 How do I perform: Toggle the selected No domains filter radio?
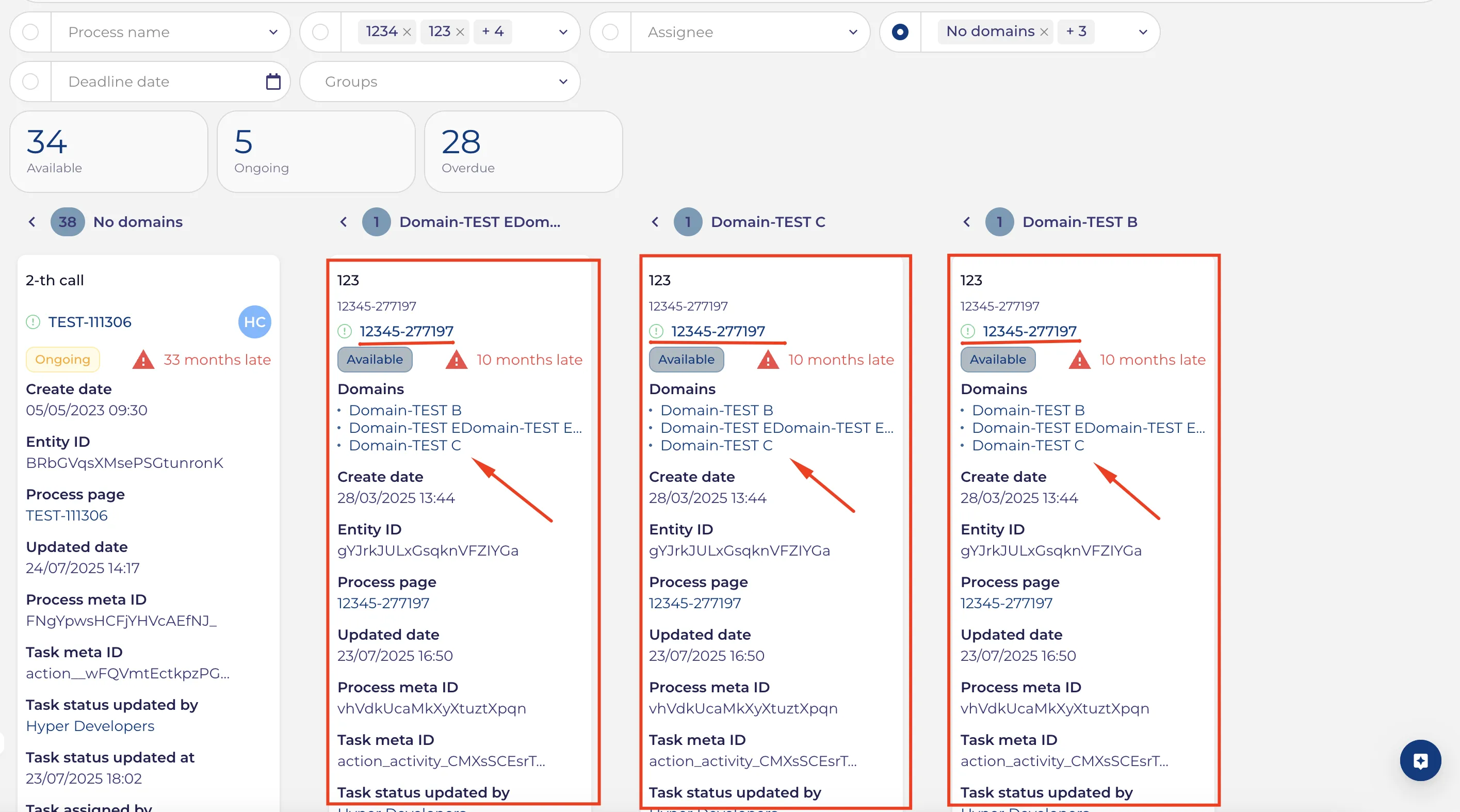click(x=900, y=33)
